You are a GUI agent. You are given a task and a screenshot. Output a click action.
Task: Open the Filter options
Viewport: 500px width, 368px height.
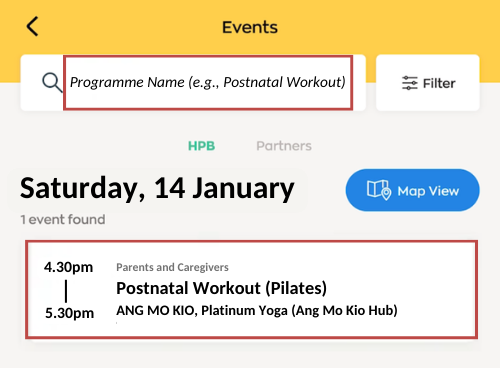click(x=428, y=83)
